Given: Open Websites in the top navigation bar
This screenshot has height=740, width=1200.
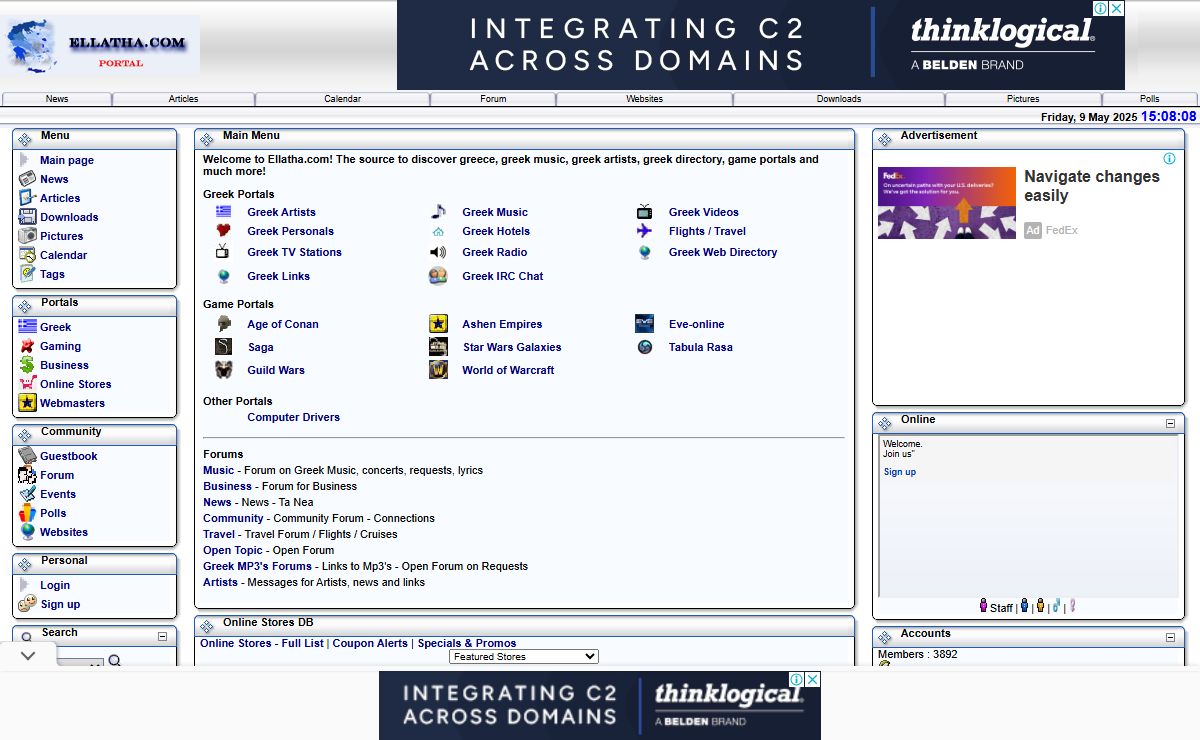Looking at the screenshot, I should click(x=645, y=99).
